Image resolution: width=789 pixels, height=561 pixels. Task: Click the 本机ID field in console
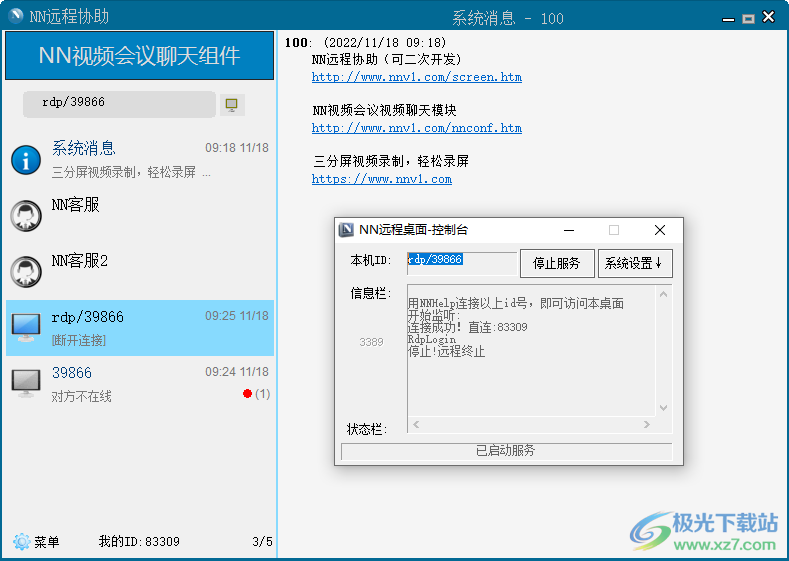(462, 263)
